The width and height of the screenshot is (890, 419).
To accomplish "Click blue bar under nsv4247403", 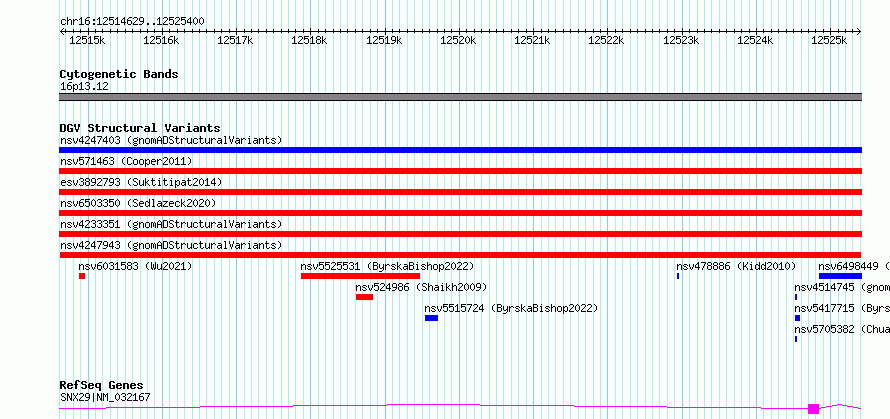I will coord(460,150).
